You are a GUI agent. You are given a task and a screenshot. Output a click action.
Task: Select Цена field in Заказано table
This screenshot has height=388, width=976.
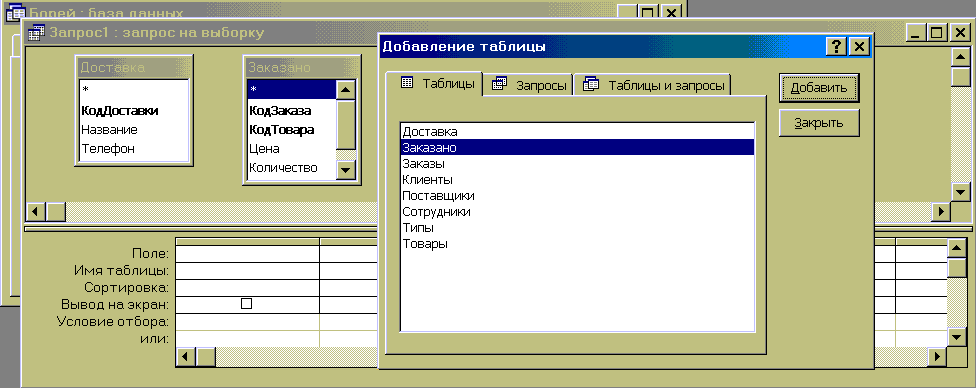pos(291,149)
